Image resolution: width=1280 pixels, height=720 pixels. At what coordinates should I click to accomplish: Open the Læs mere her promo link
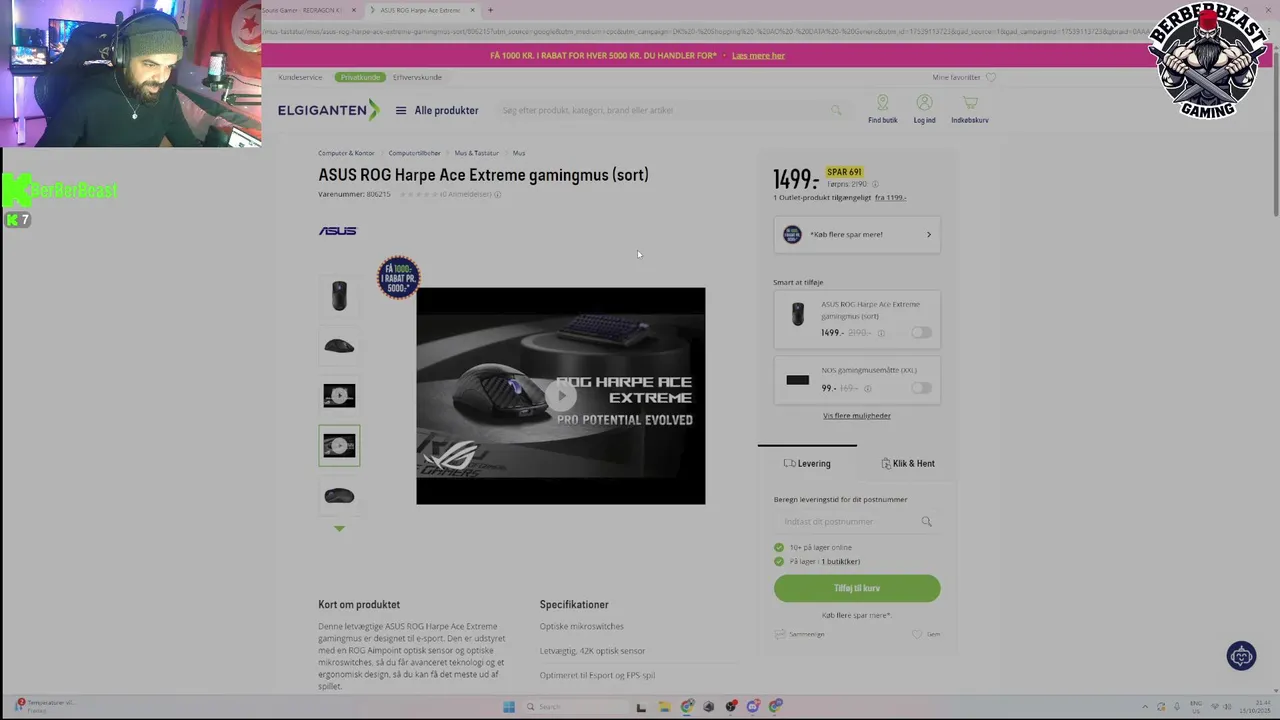[x=758, y=55]
